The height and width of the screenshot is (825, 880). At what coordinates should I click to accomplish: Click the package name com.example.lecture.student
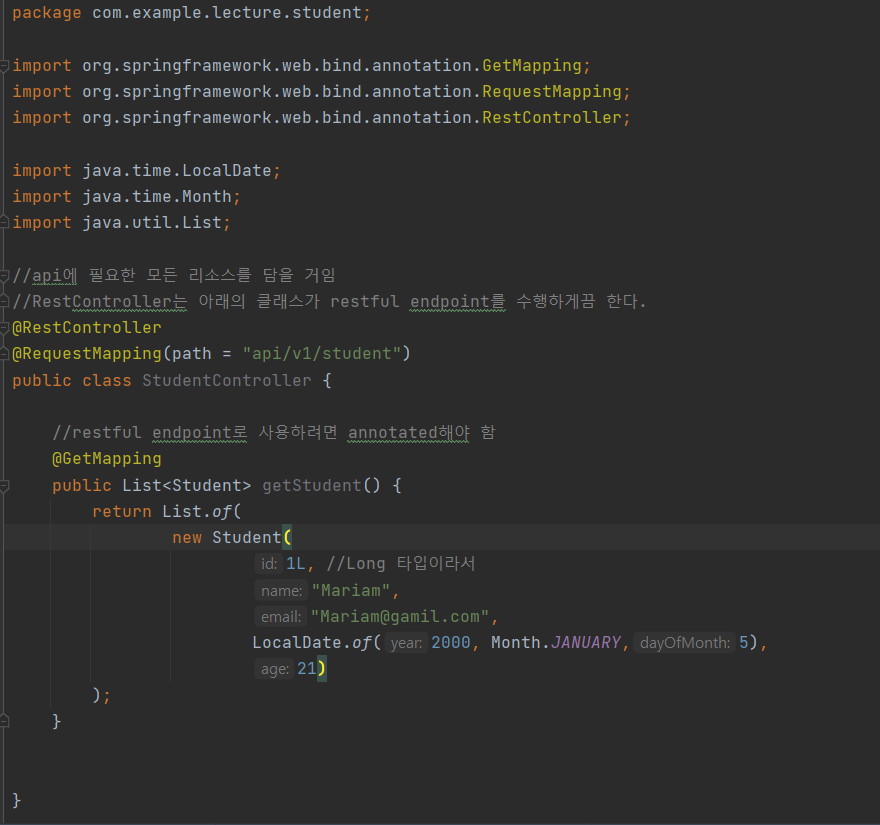[x=227, y=13]
